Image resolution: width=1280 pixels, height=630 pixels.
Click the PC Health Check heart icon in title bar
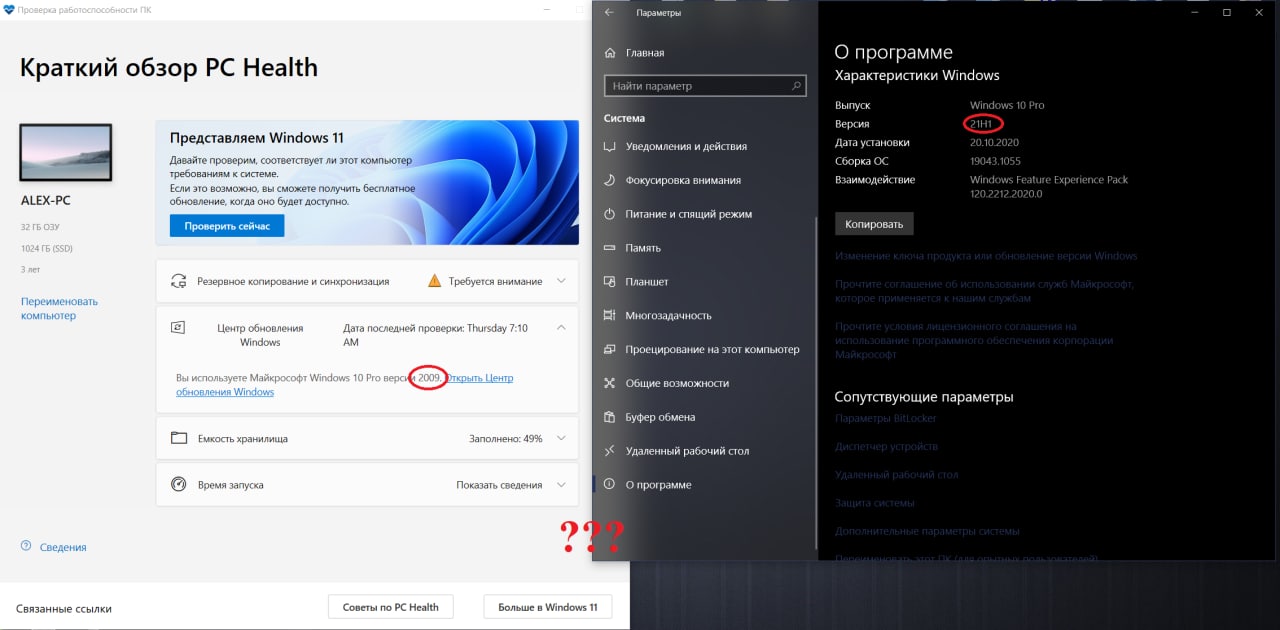click(x=9, y=11)
